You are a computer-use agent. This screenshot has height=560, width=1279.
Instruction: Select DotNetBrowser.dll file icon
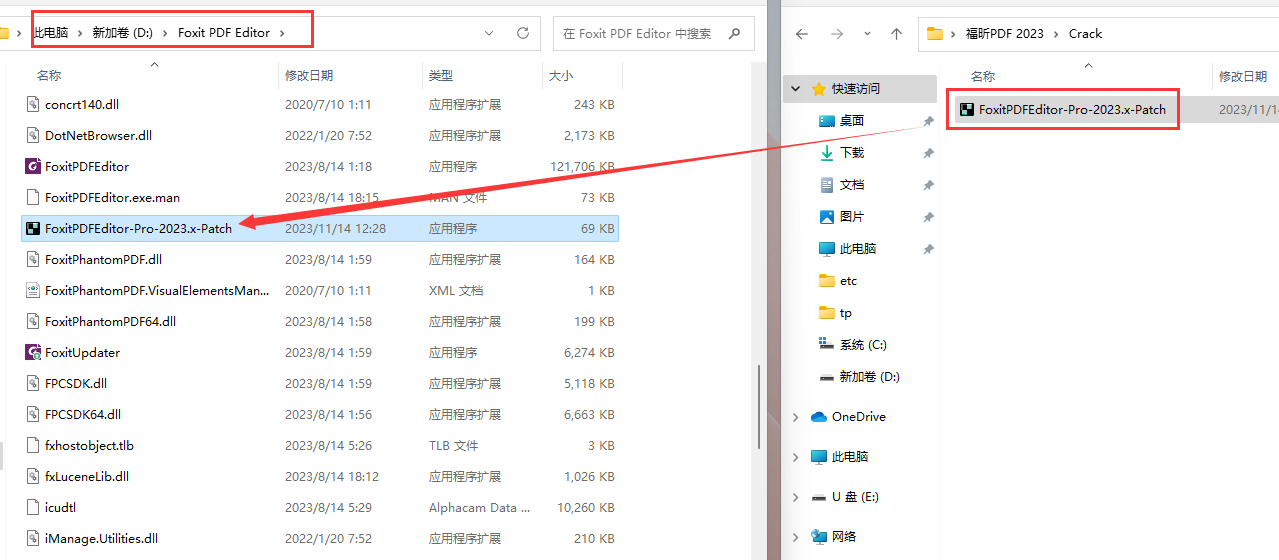[32, 135]
